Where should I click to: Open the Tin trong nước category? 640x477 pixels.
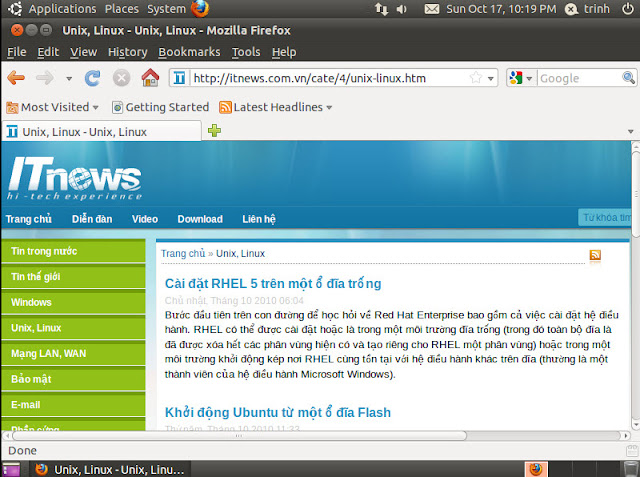pos(73,251)
